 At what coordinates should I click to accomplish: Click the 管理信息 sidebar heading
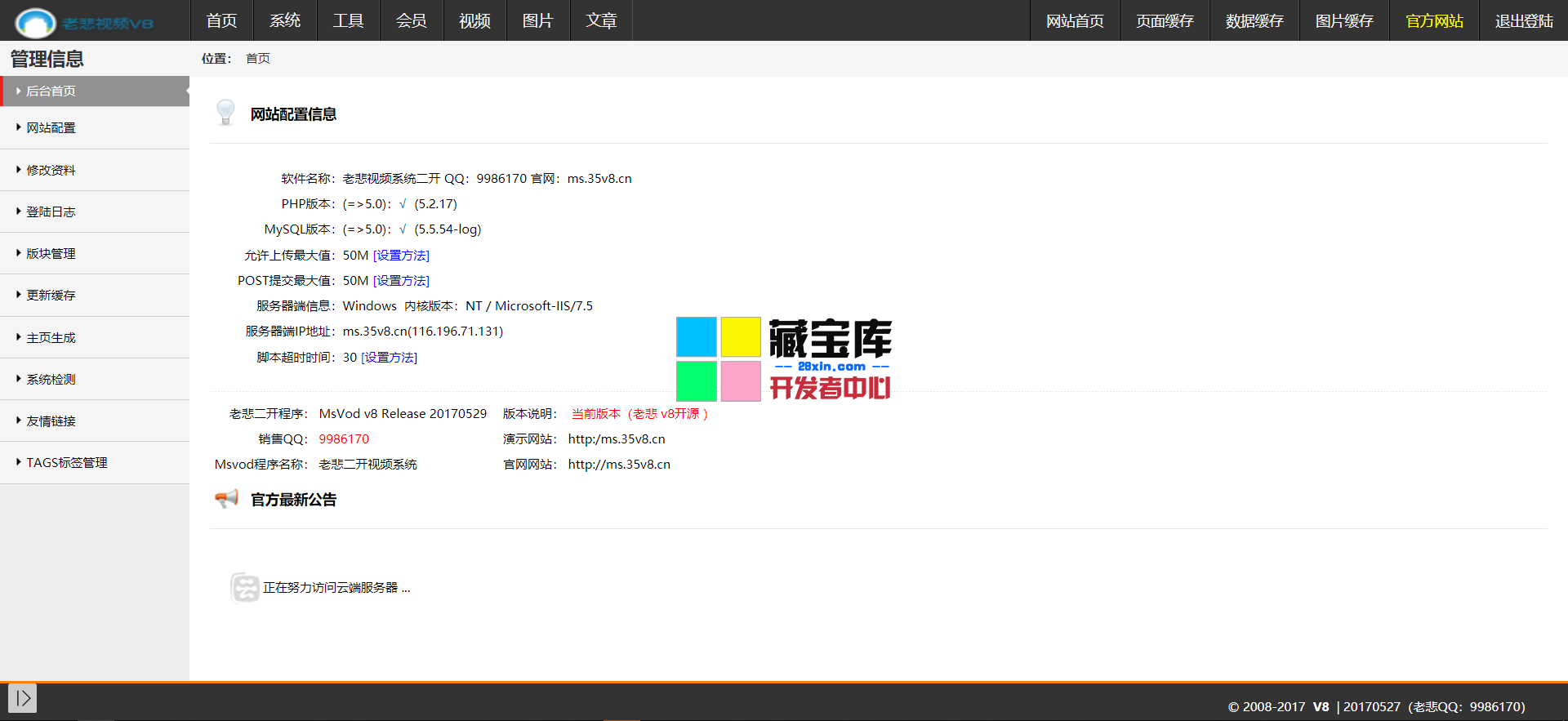47,59
